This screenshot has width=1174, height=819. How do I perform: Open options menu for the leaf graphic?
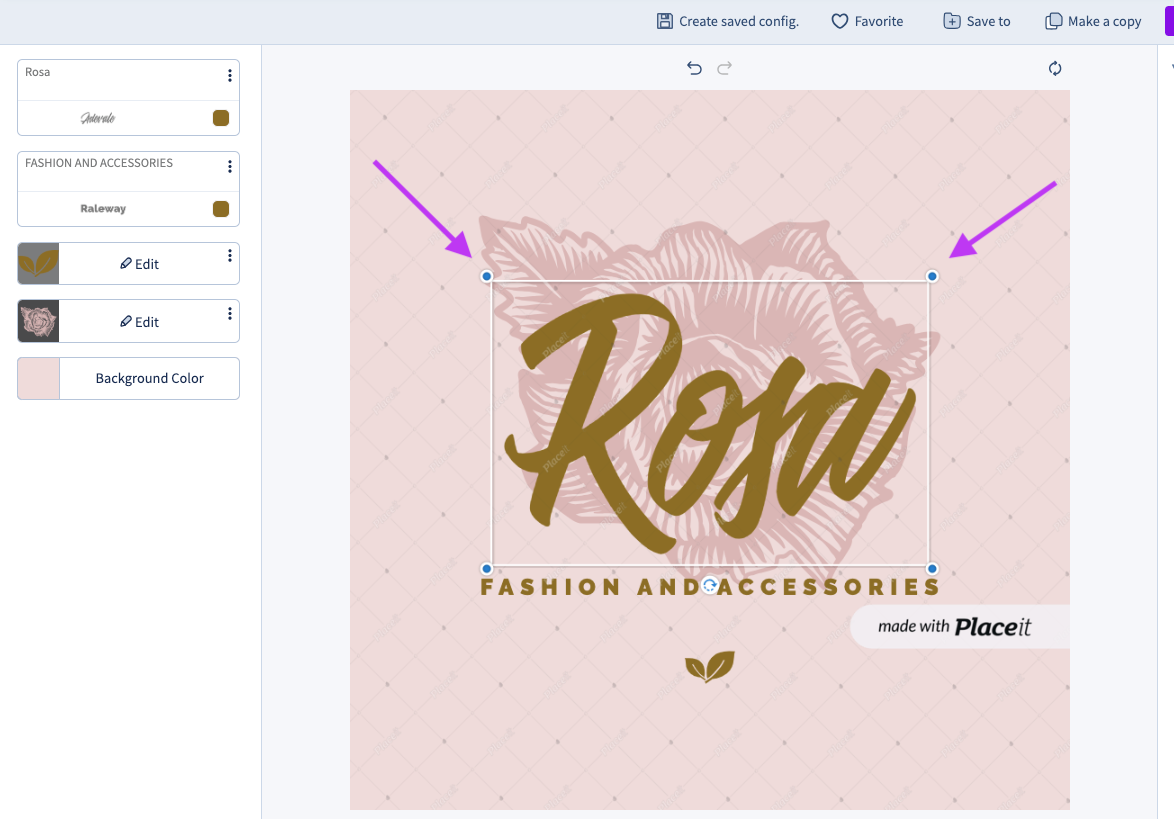click(x=230, y=256)
